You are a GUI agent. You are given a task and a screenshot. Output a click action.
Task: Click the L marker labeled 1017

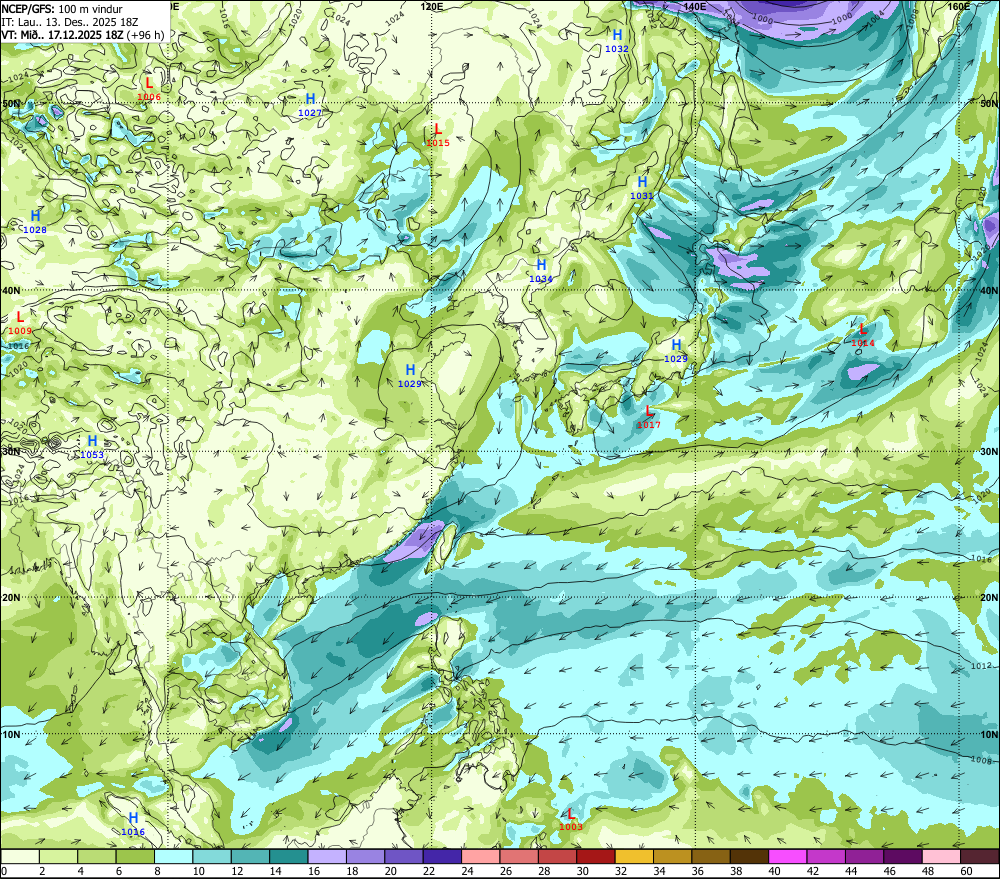[x=649, y=411]
